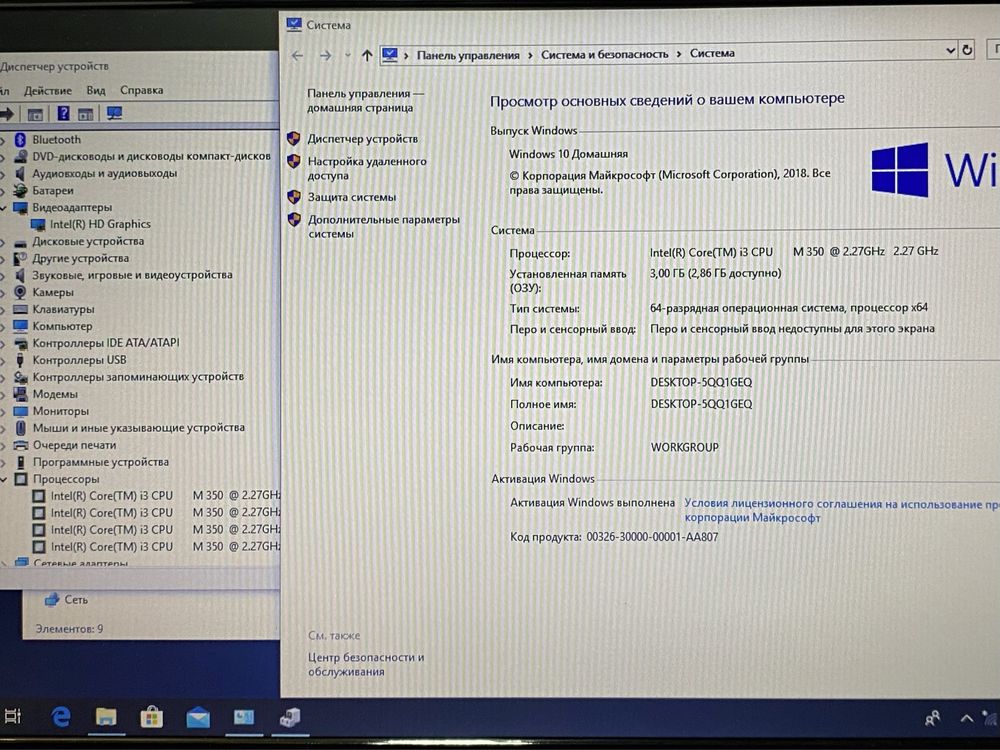The width and height of the screenshot is (1000, 750).
Task: Open Действие menu in Device Manager
Action: pos(48,91)
